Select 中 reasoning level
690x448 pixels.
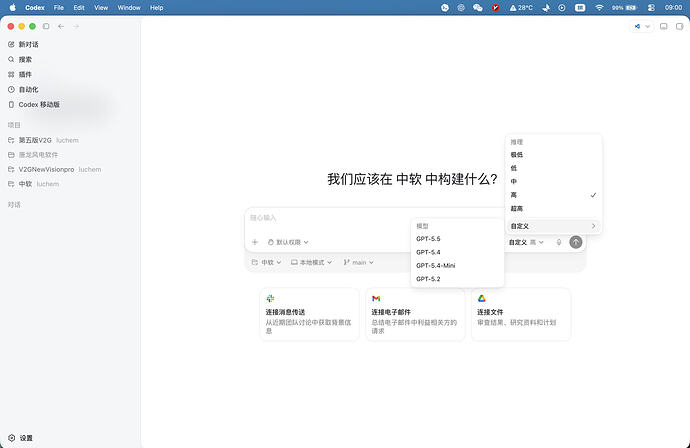[x=553, y=181]
